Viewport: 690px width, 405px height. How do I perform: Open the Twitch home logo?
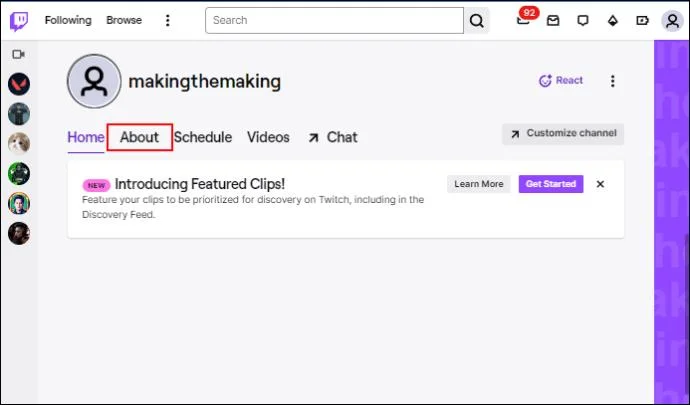[19, 21]
